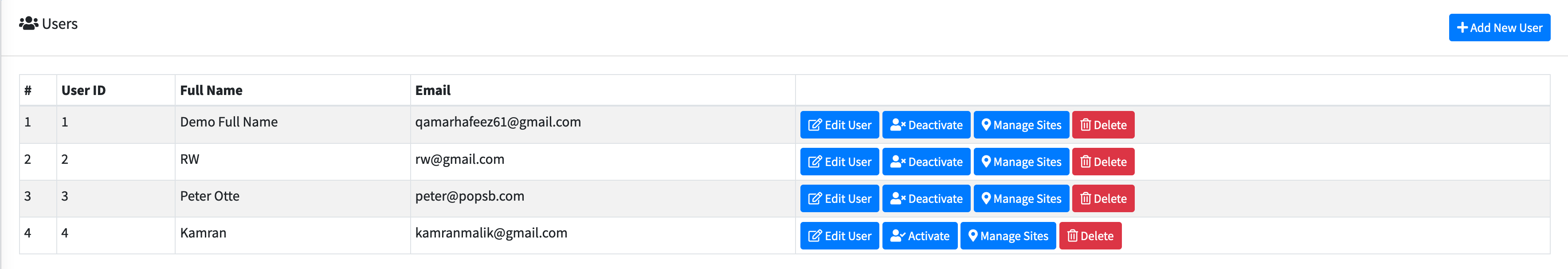
Task: Activate the Kamran user account
Action: (x=919, y=236)
